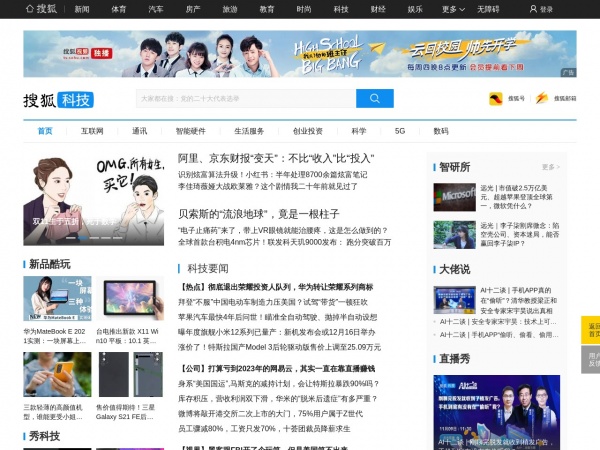
Task: Open the 5G category tab
Action: [x=400, y=131]
